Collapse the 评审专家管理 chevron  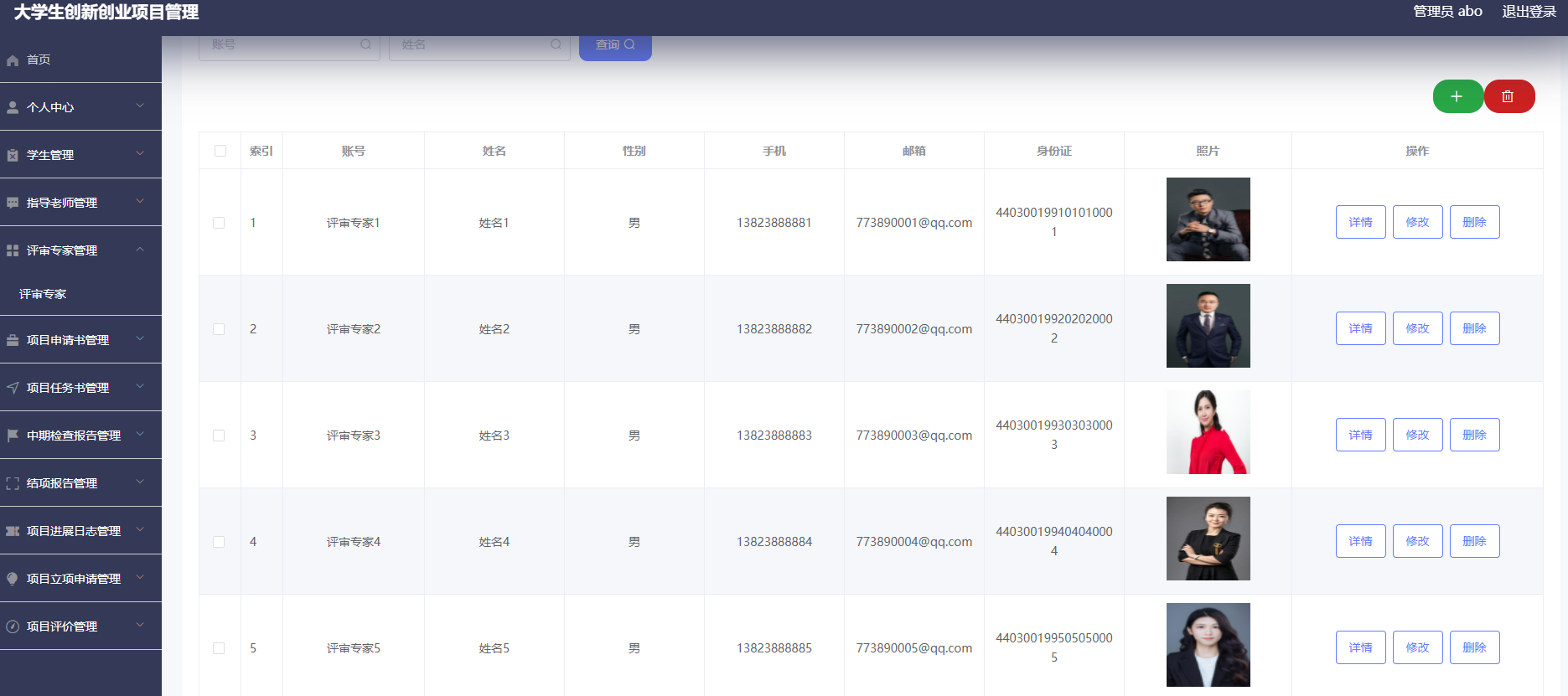(x=140, y=249)
